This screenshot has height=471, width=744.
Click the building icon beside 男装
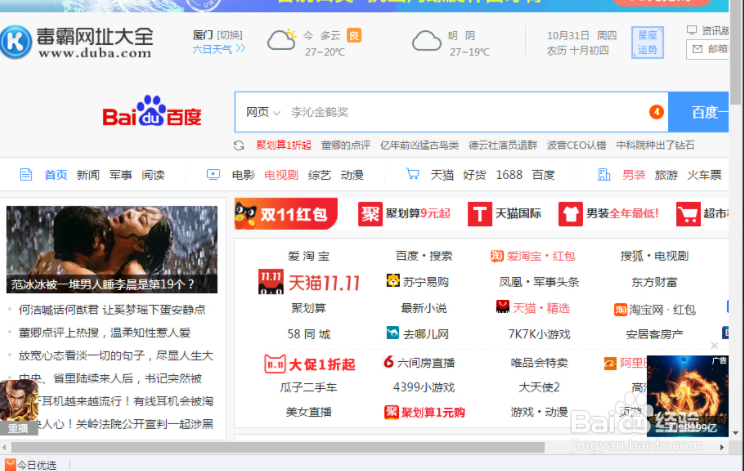(604, 175)
